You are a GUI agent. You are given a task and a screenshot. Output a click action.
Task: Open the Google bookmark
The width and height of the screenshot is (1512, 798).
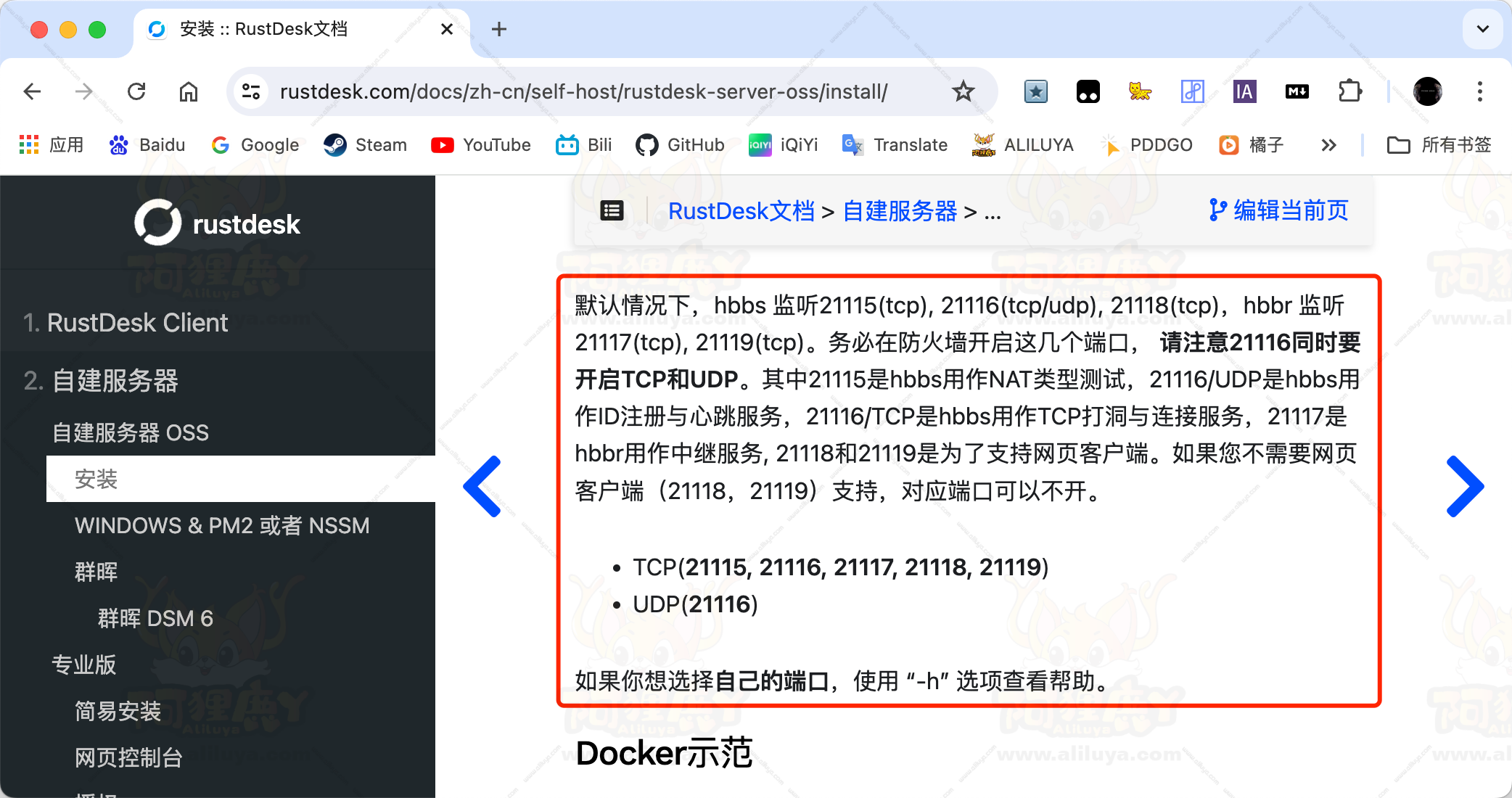[255, 145]
